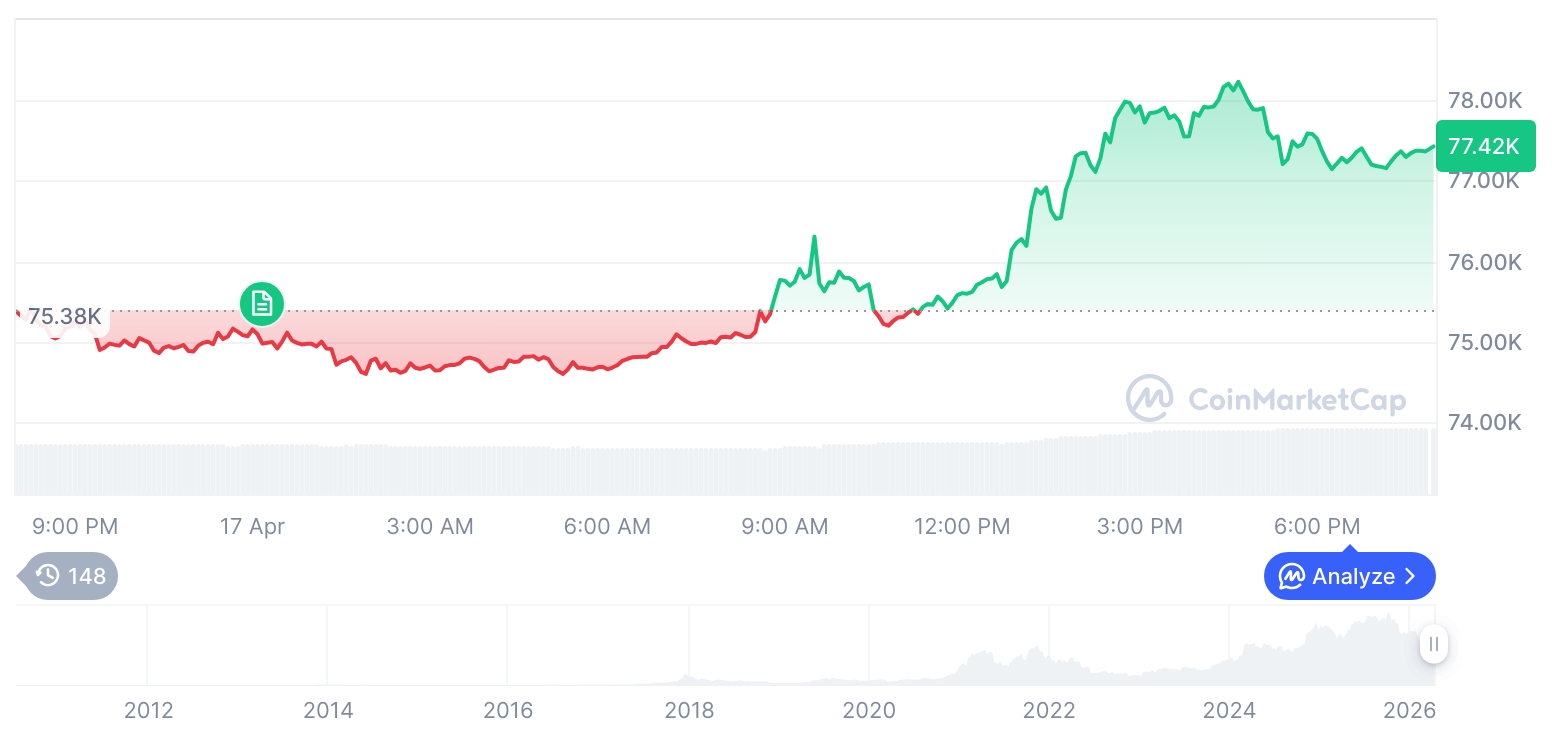Viewport: 1566px width, 732px height.
Task: Click the blue Analyze button
Action: click(x=1349, y=576)
